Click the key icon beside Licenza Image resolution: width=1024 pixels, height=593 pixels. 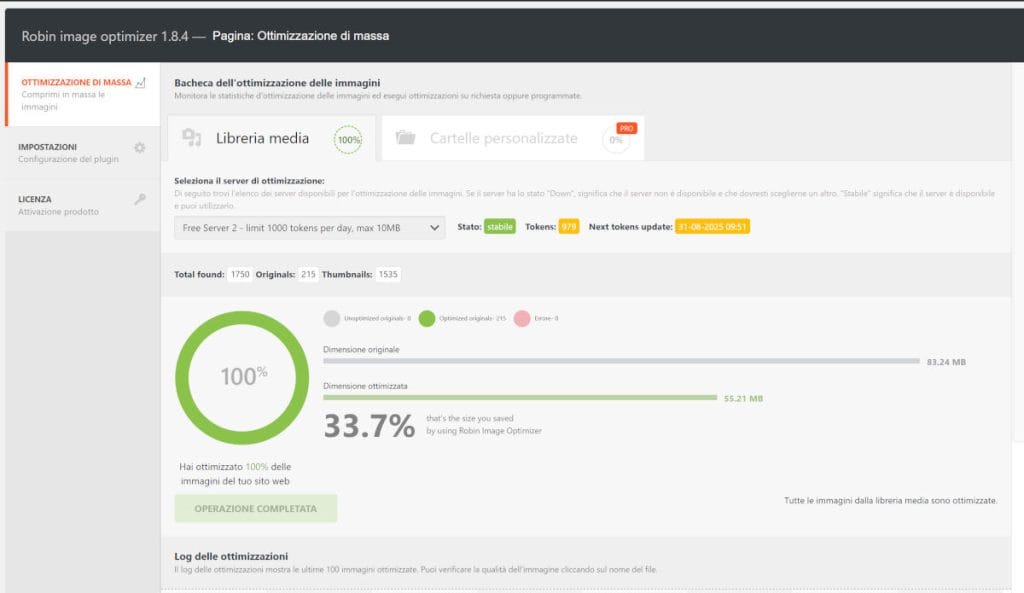point(140,199)
